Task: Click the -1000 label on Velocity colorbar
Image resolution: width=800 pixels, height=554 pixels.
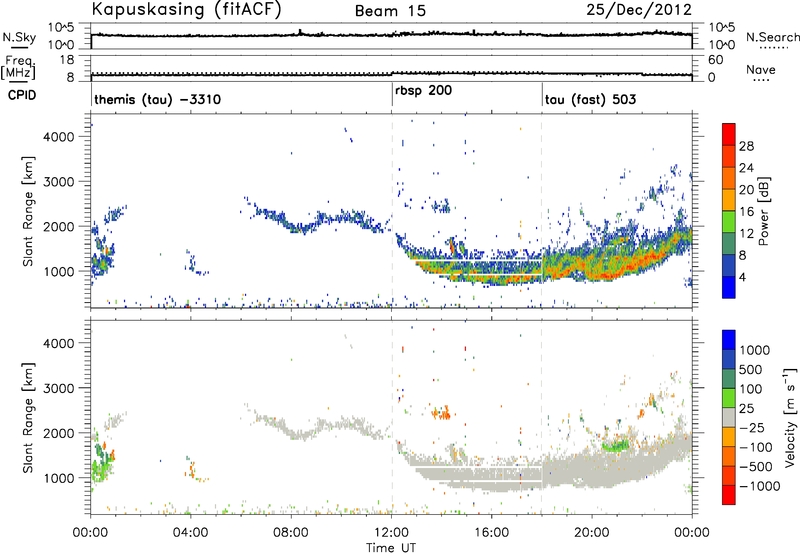Action: [760, 486]
